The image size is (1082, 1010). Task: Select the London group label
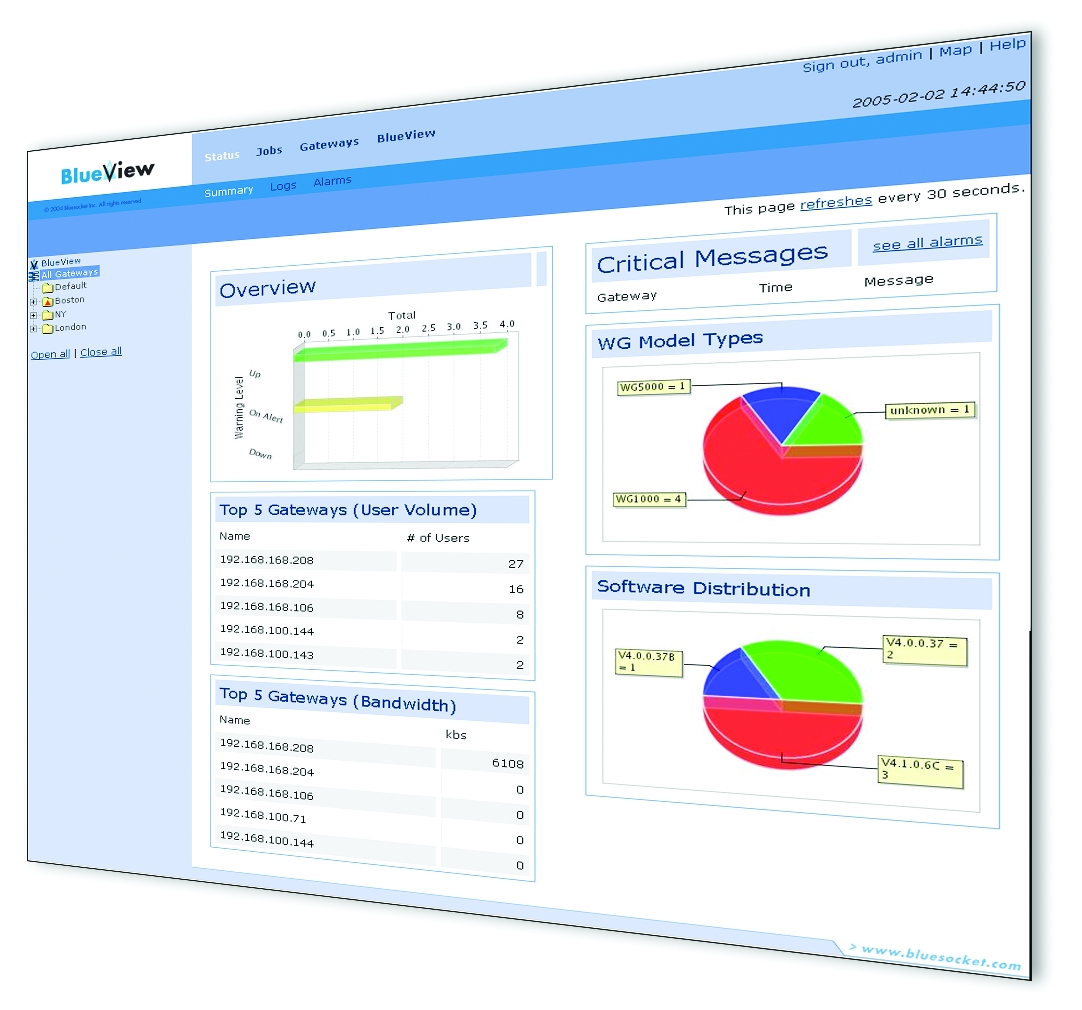coord(70,327)
